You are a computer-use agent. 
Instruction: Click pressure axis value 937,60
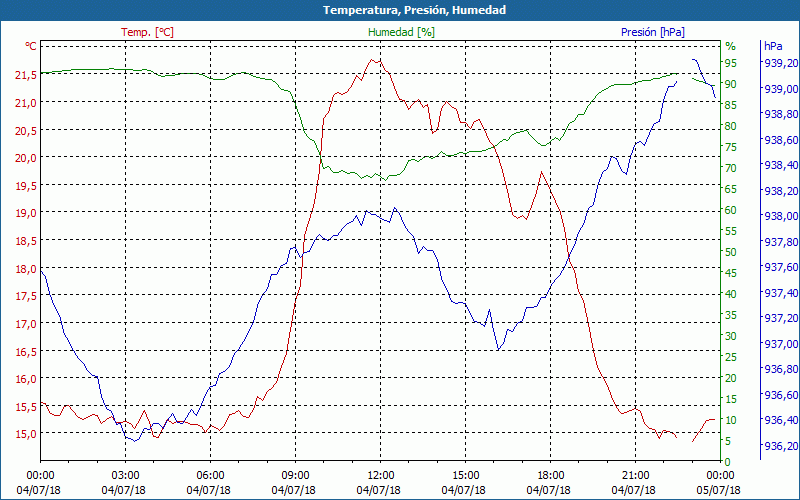click(x=779, y=267)
